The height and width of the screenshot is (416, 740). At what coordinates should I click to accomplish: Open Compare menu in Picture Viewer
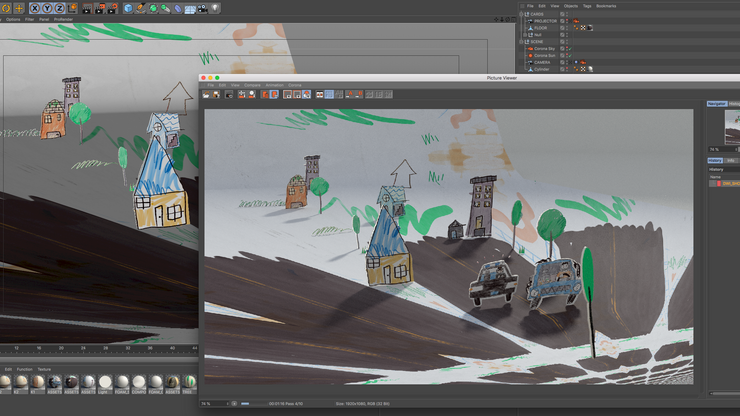(x=252, y=85)
